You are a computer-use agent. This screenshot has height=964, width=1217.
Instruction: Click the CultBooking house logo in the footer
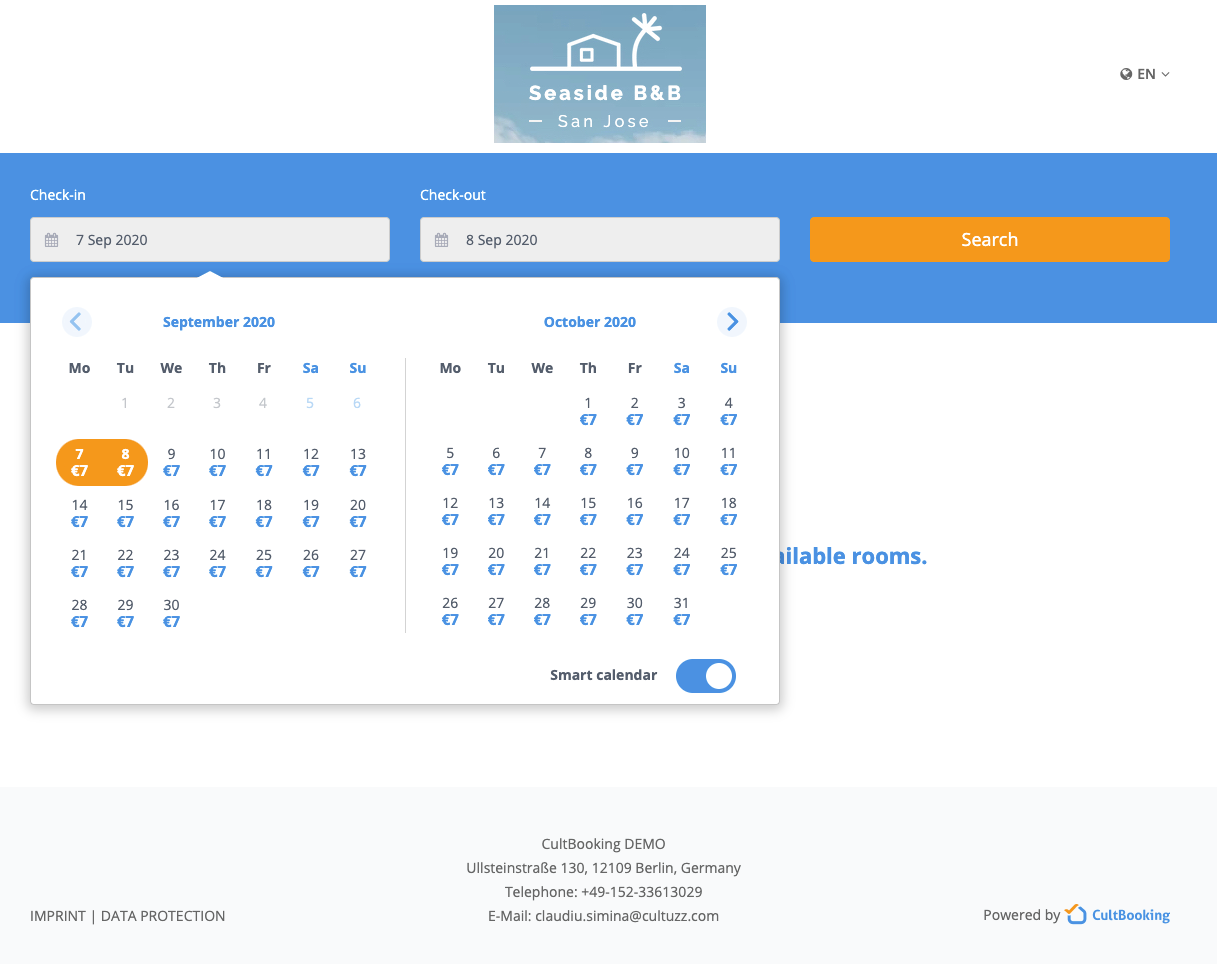coord(1075,914)
